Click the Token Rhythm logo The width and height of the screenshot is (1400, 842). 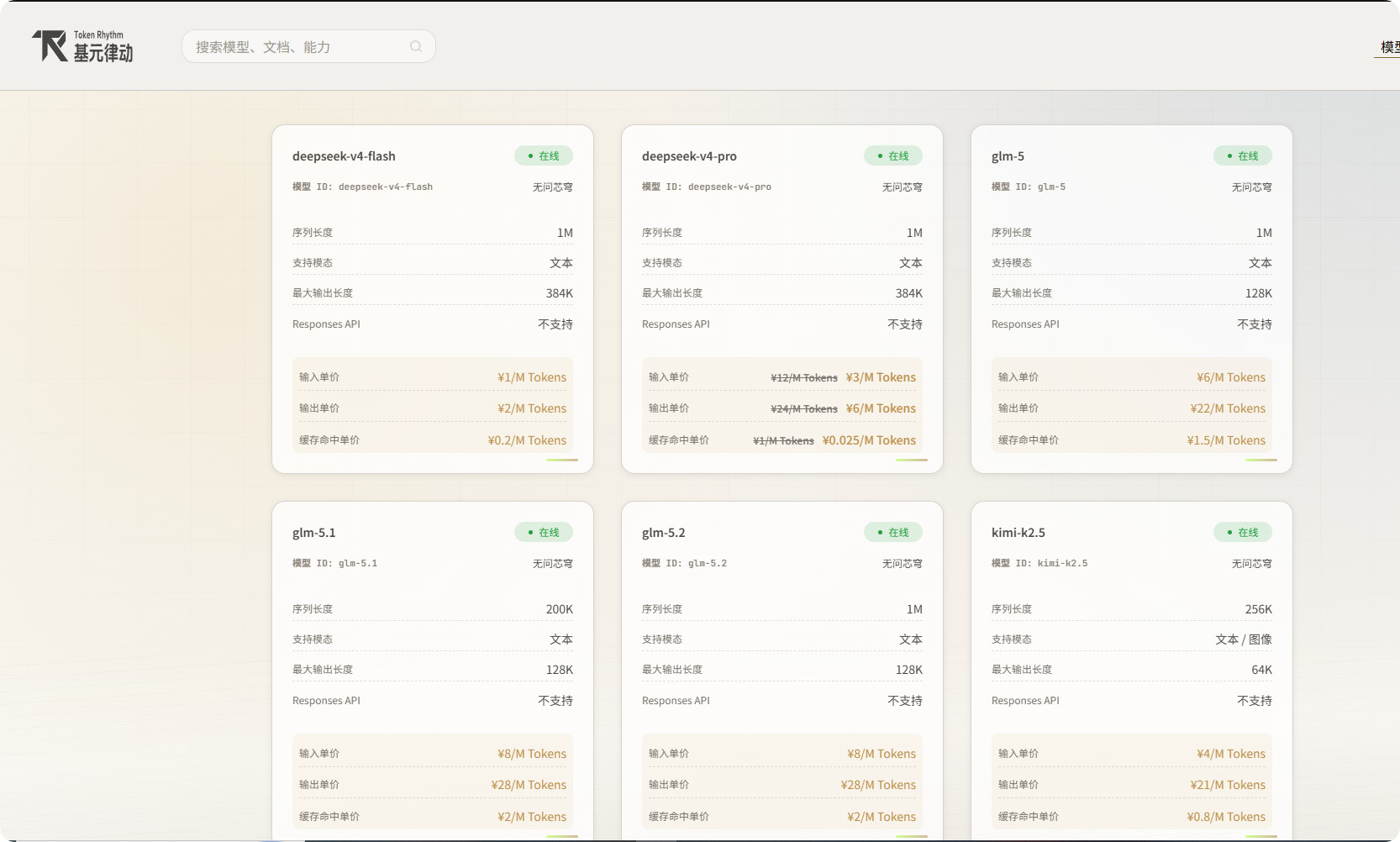pyautogui.click(x=82, y=46)
